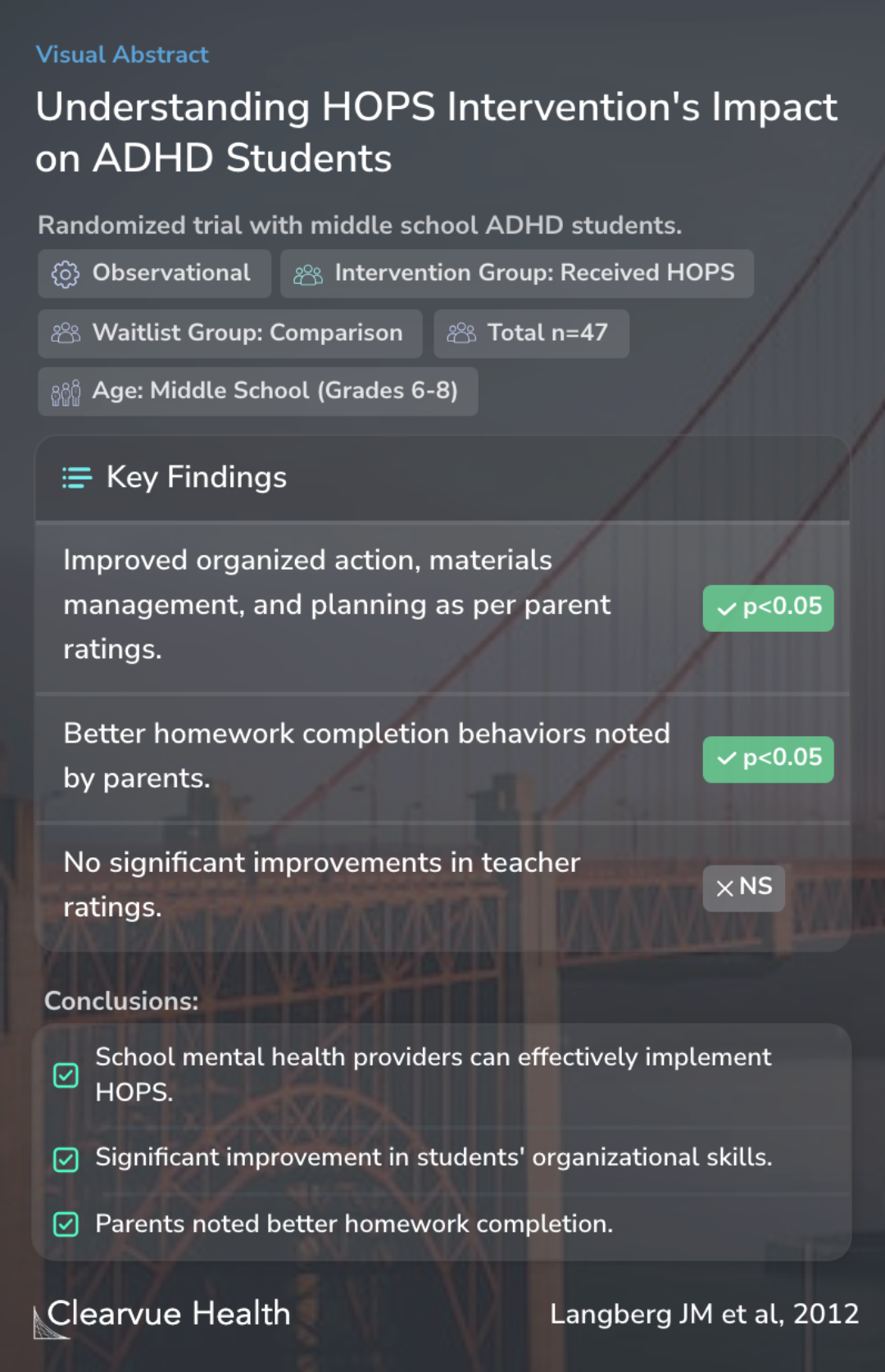Viewport: 885px width, 1372px height.
Task: Open the Langberg JM et al, 2012 citation
Action: click(704, 1314)
